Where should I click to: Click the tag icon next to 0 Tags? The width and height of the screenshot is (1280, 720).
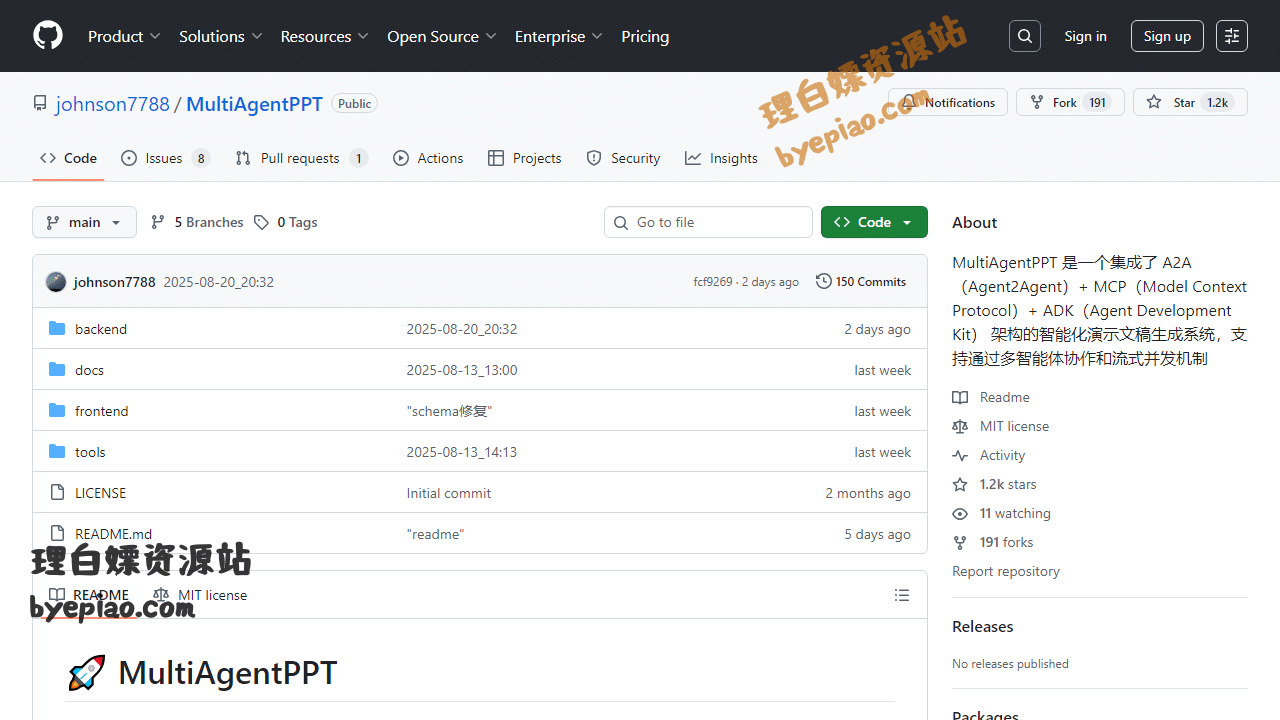[261, 222]
